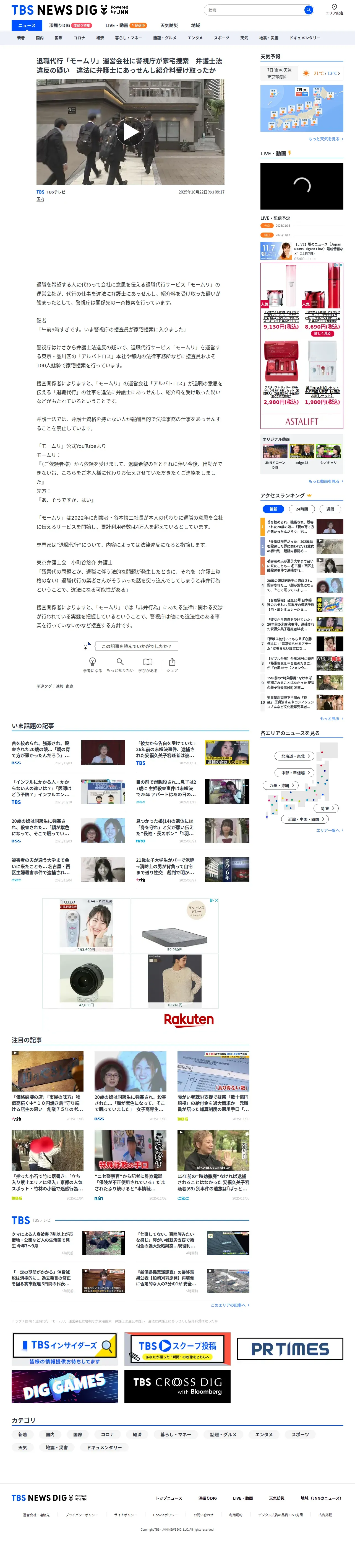The image size is (355, 1568).
Task: Open the コロナ category in sub-navigation
Action: (79, 38)
